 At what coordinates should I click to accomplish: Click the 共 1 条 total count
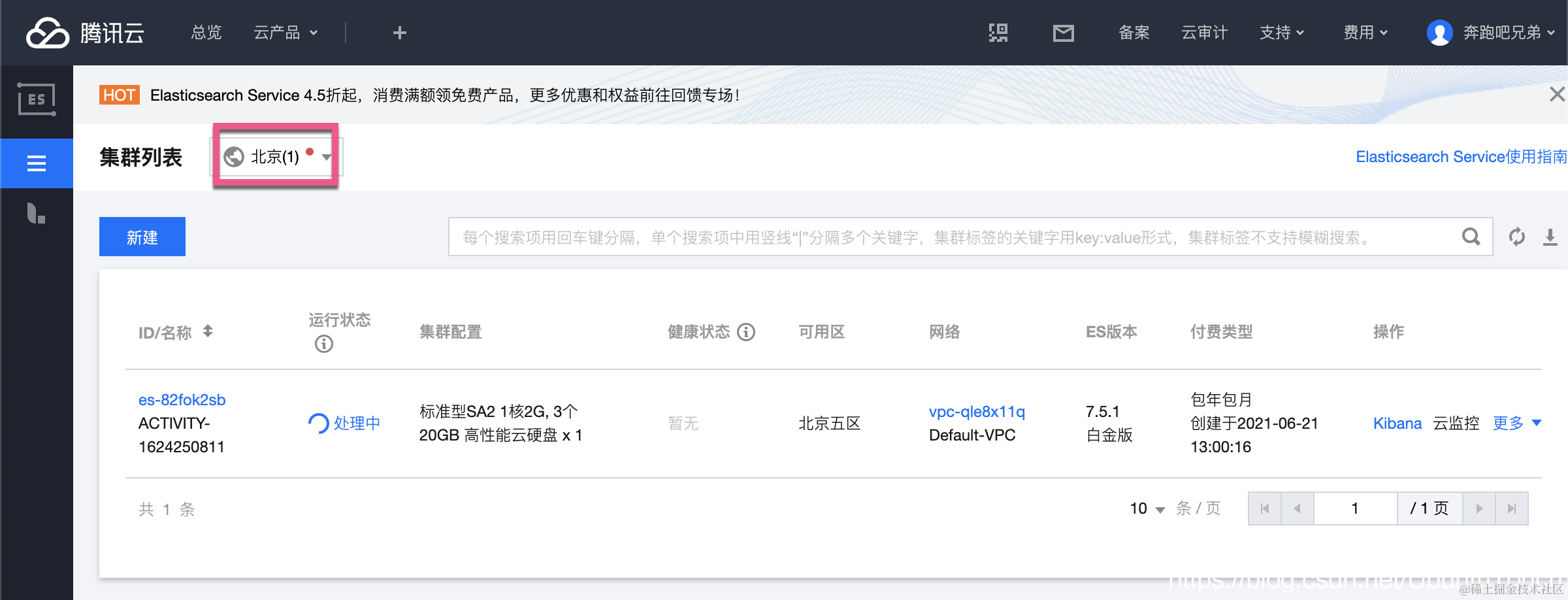click(167, 509)
